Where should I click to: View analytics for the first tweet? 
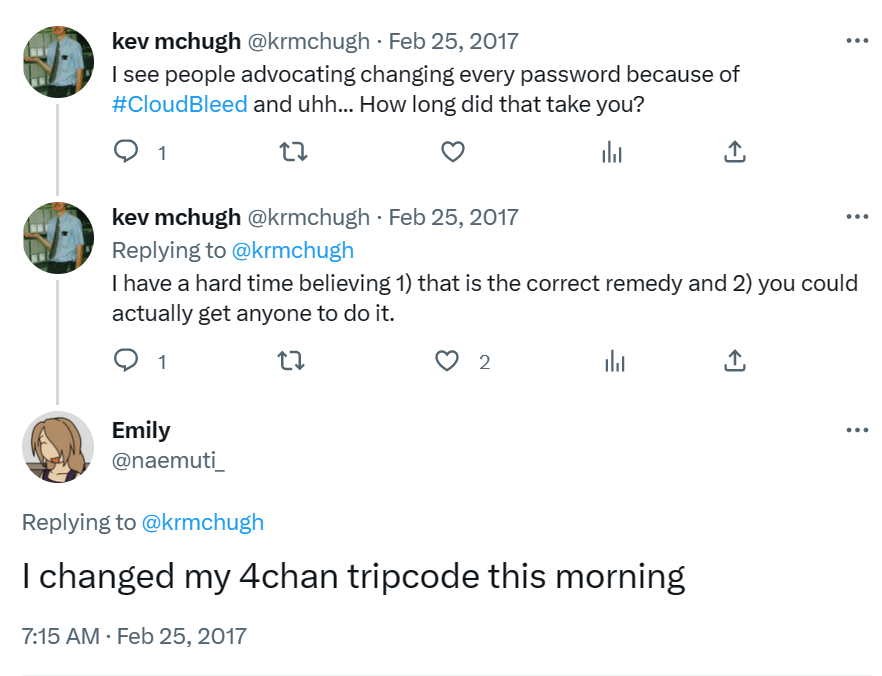[613, 152]
